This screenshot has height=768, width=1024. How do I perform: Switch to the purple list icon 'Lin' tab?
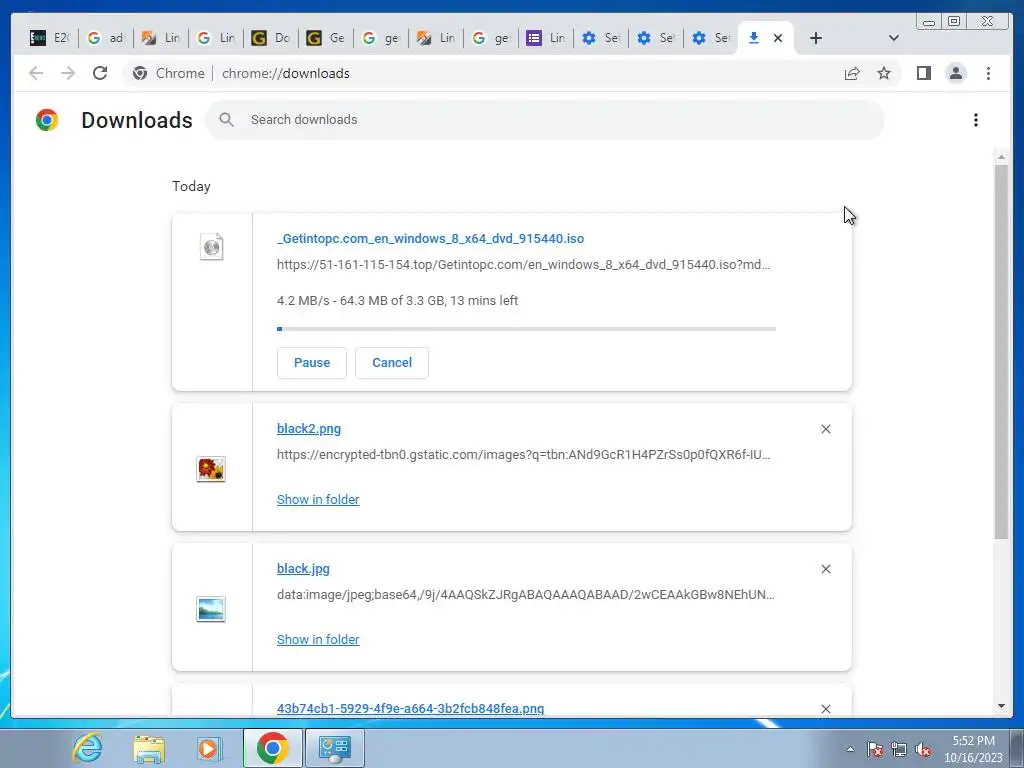click(x=546, y=38)
